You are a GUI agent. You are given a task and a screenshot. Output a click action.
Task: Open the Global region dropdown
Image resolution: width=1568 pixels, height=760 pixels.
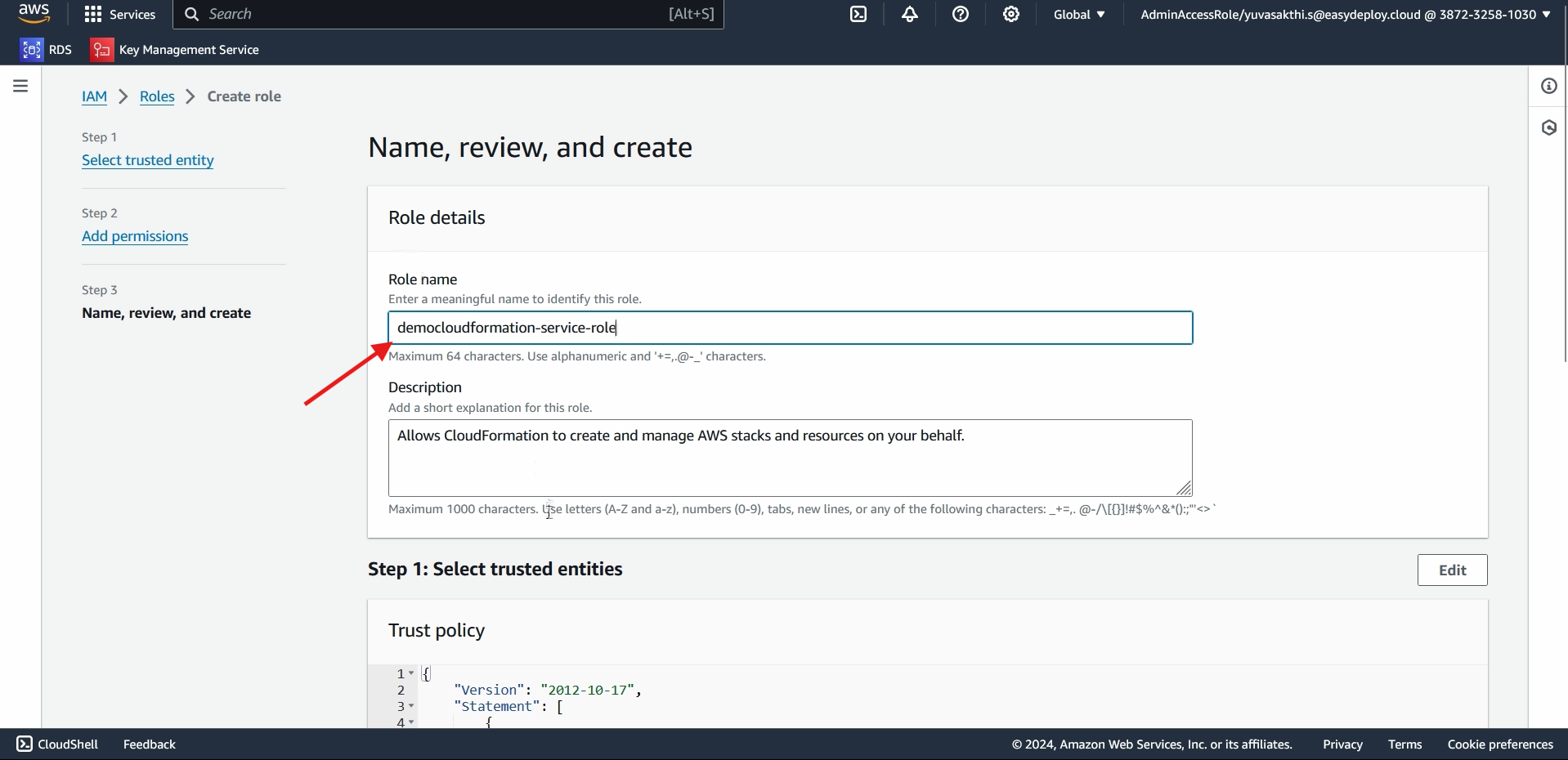1079,14
